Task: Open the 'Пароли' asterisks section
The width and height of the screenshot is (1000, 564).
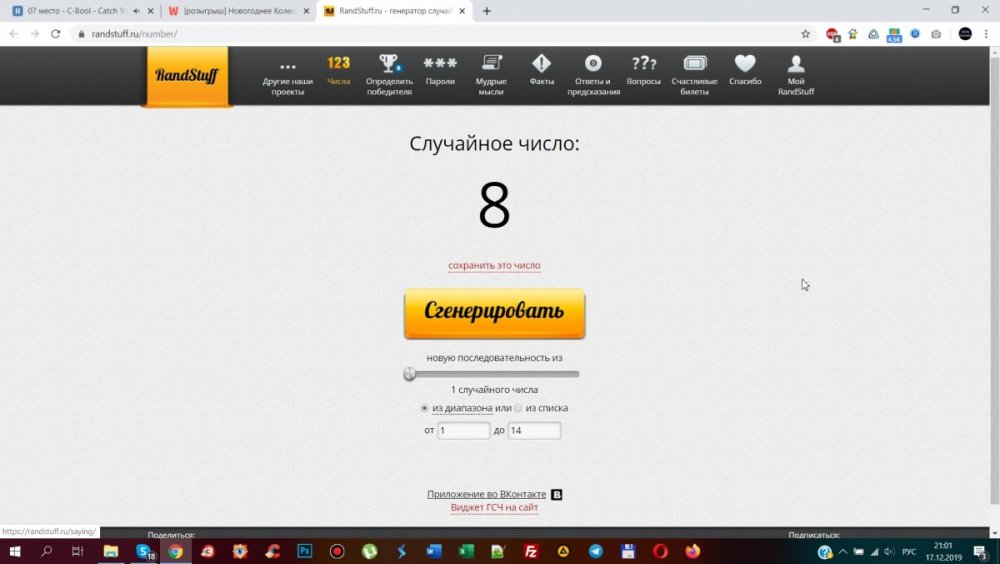Action: pyautogui.click(x=440, y=71)
